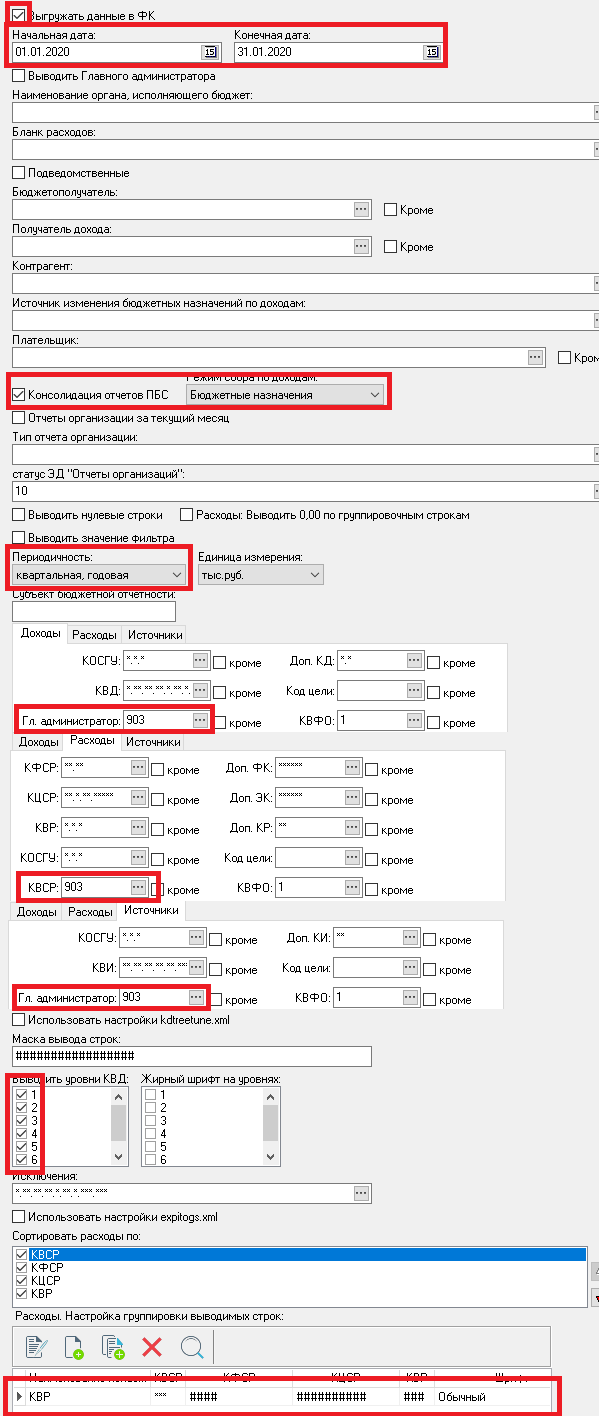Screen dimensions: 600x1416
Task: Open lookup button next to Доп. ФК field
Action: coord(352,768)
